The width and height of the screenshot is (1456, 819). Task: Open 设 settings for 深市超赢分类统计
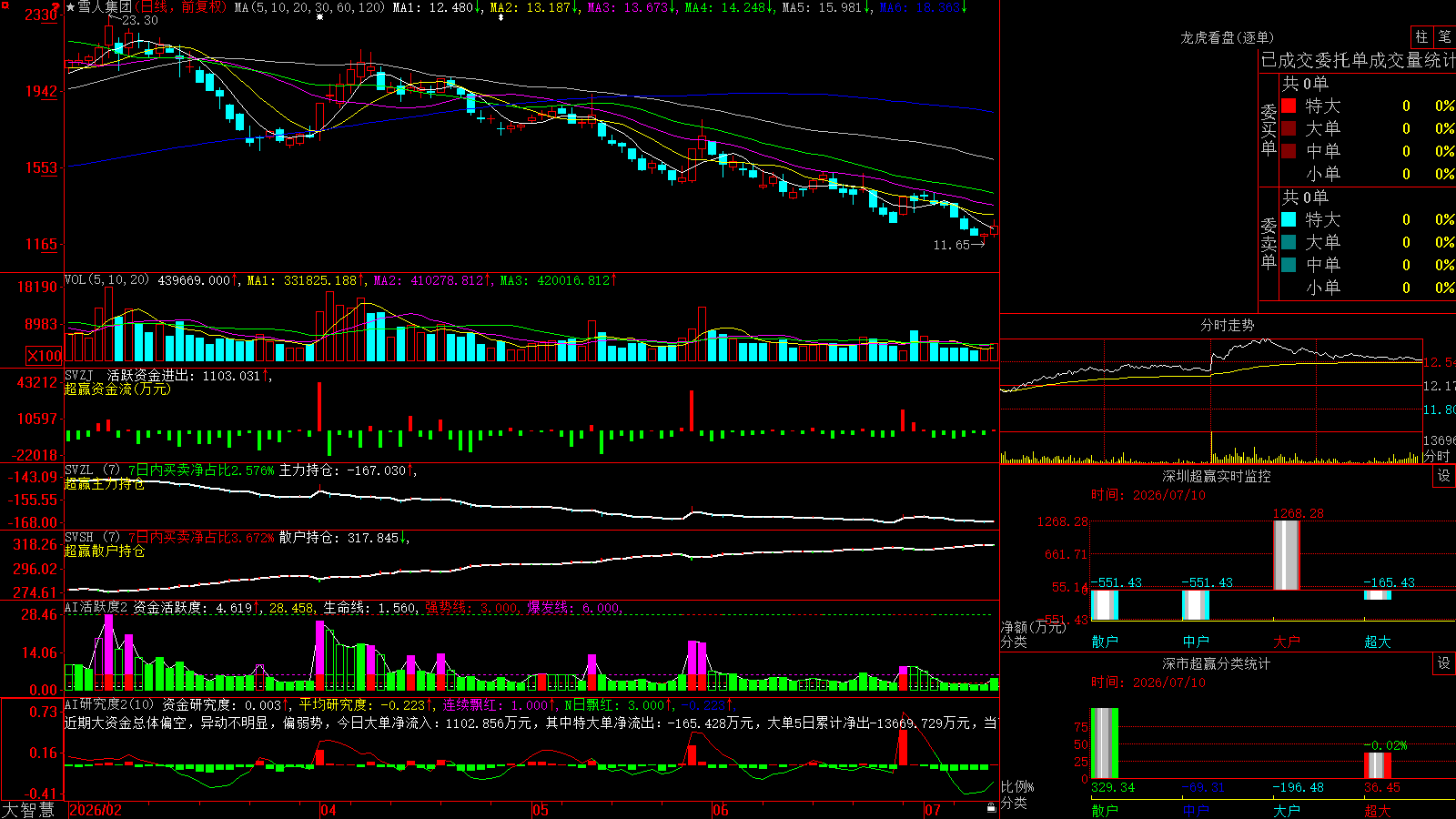1444,663
